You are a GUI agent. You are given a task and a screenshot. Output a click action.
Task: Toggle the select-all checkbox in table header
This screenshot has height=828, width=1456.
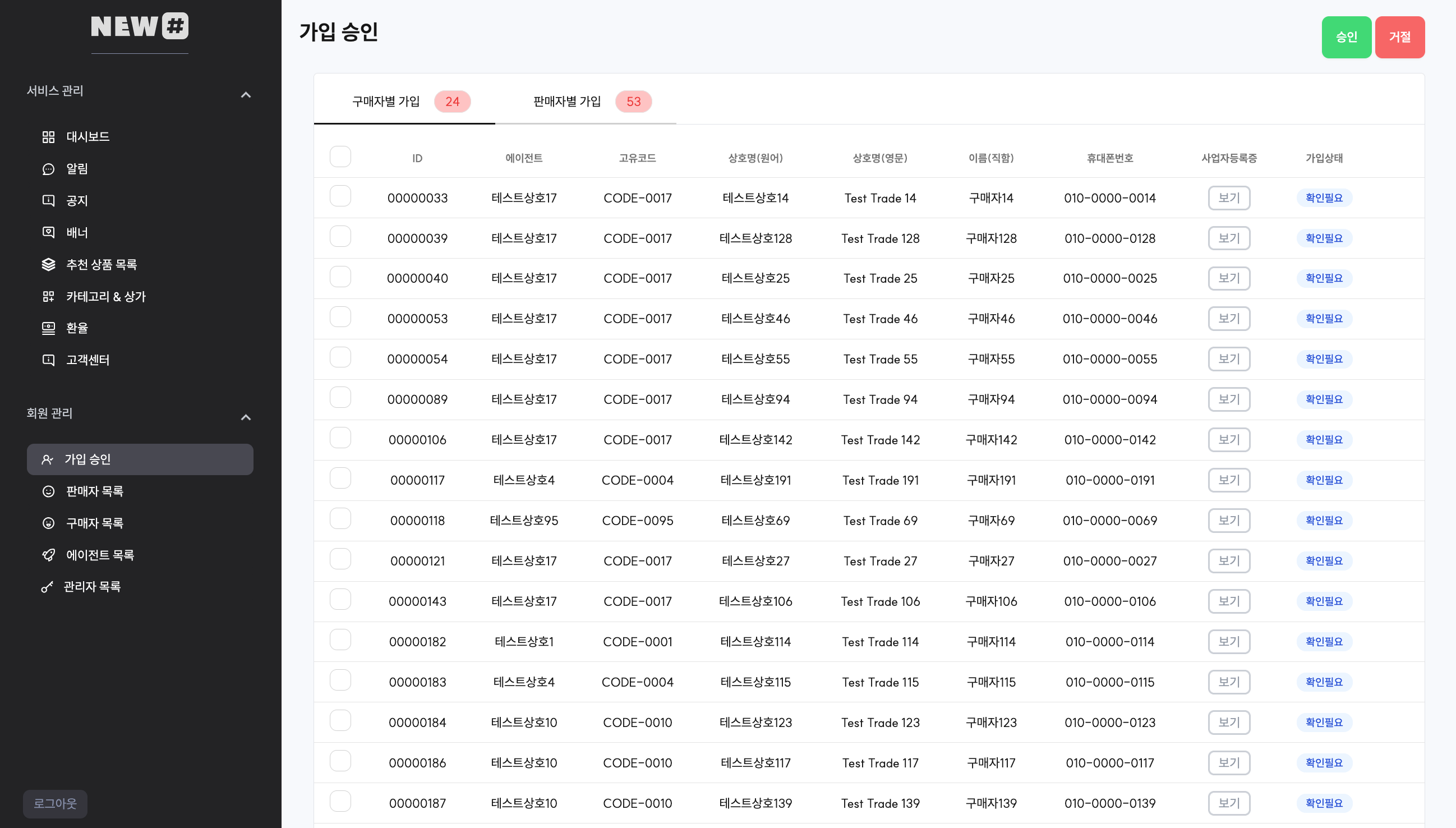click(x=340, y=157)
